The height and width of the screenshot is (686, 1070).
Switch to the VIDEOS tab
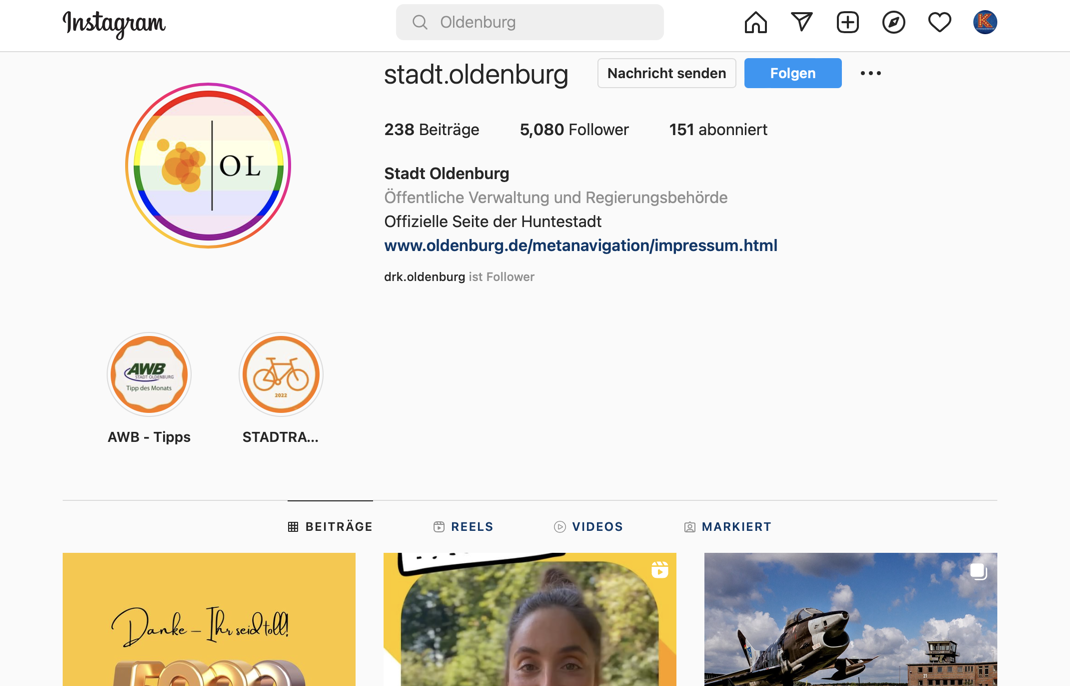pos(588,527)
